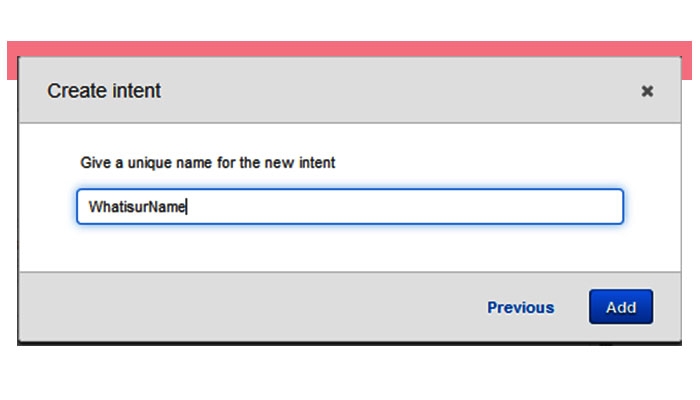
Task: Go back using the Previous link
Action: pyautogui.click(x=520, y=307)
